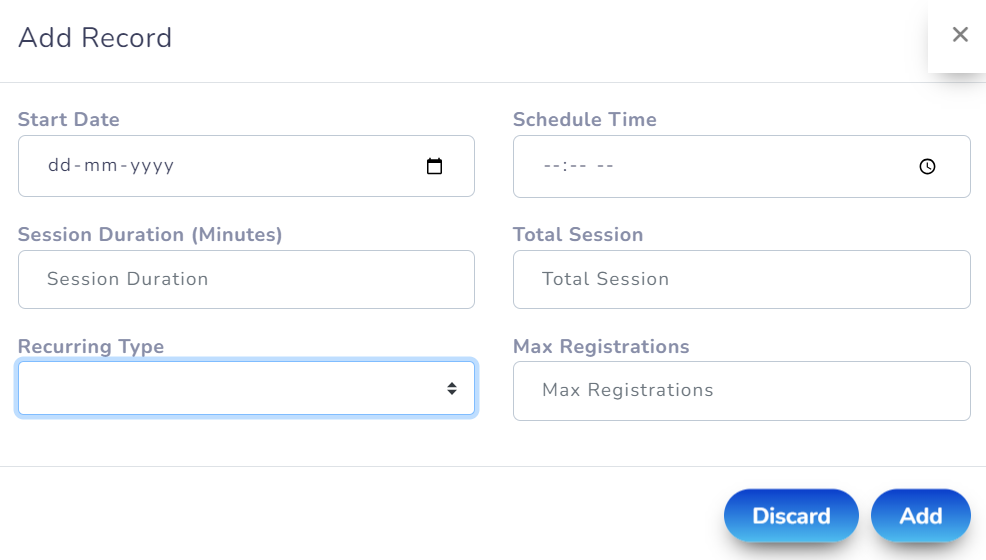Open the Start Date calendar picker

pos(434,167)
